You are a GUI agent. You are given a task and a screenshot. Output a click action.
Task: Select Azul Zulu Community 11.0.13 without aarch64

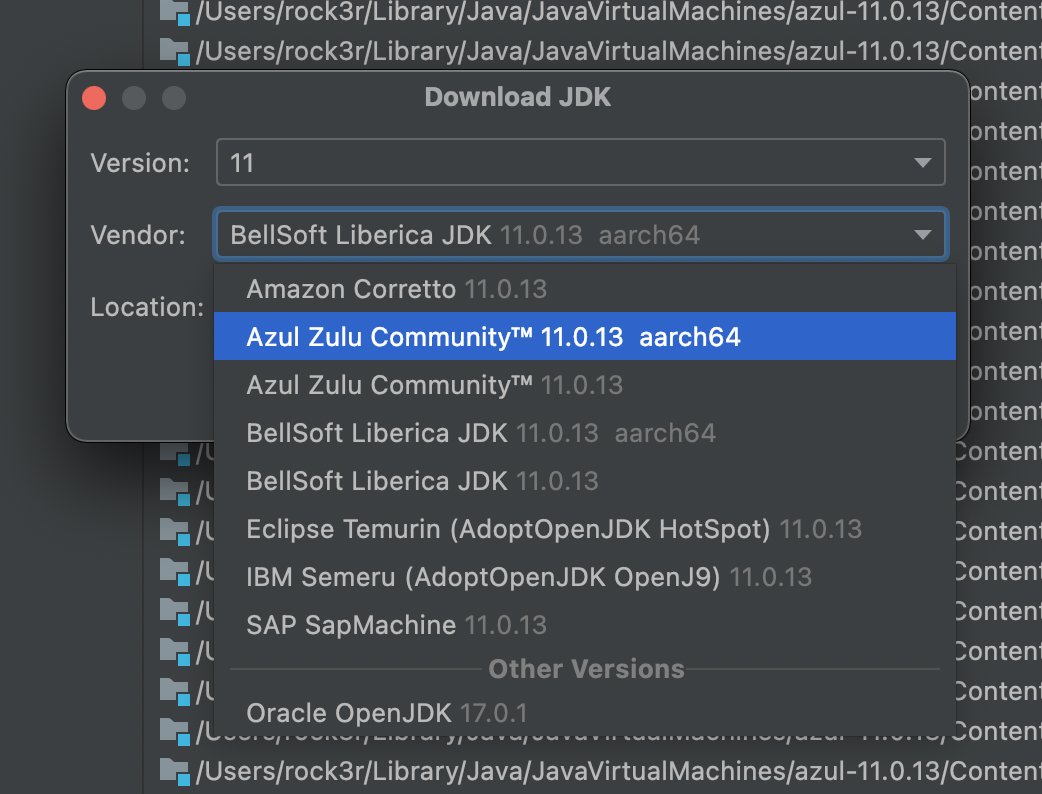point(585,385)
